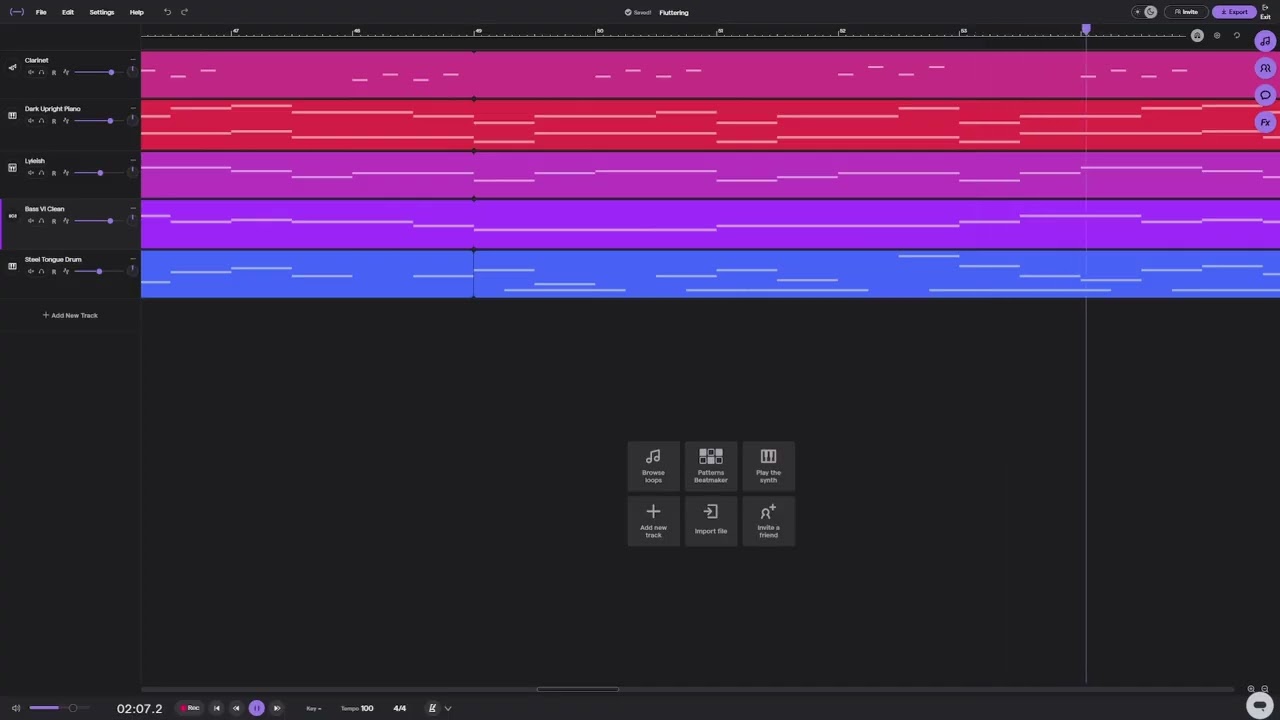Solo the Lyleish track

[x=41, y=173]
